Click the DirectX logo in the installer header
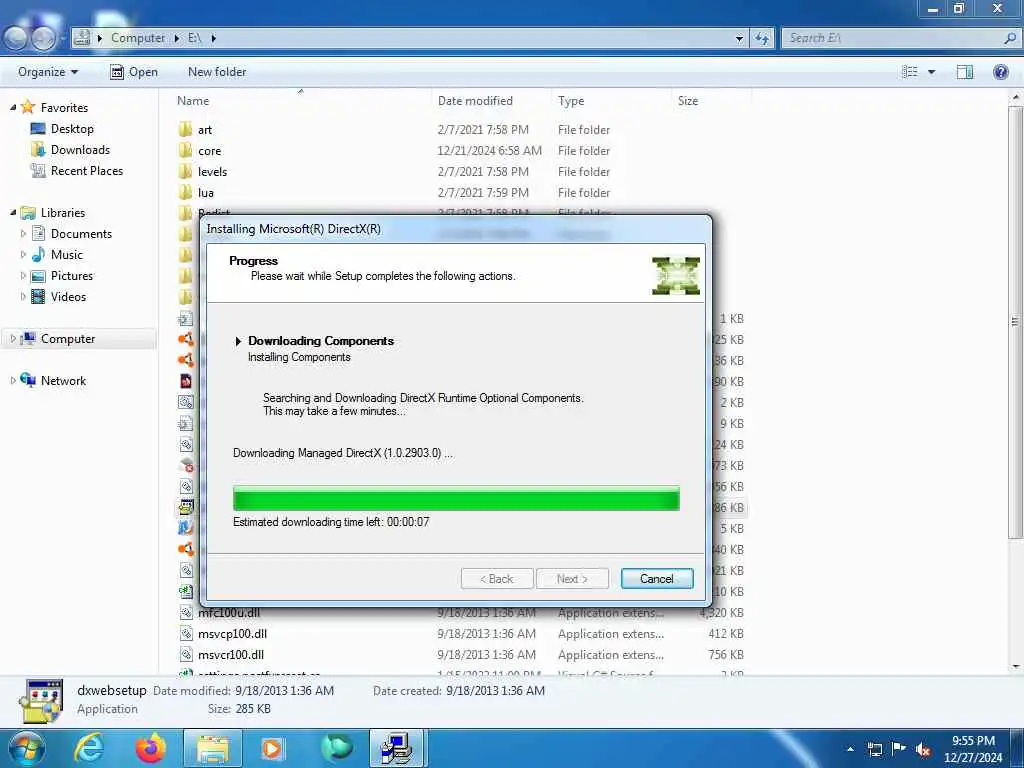Screen dimensions: 1024x768 point(676,276)
